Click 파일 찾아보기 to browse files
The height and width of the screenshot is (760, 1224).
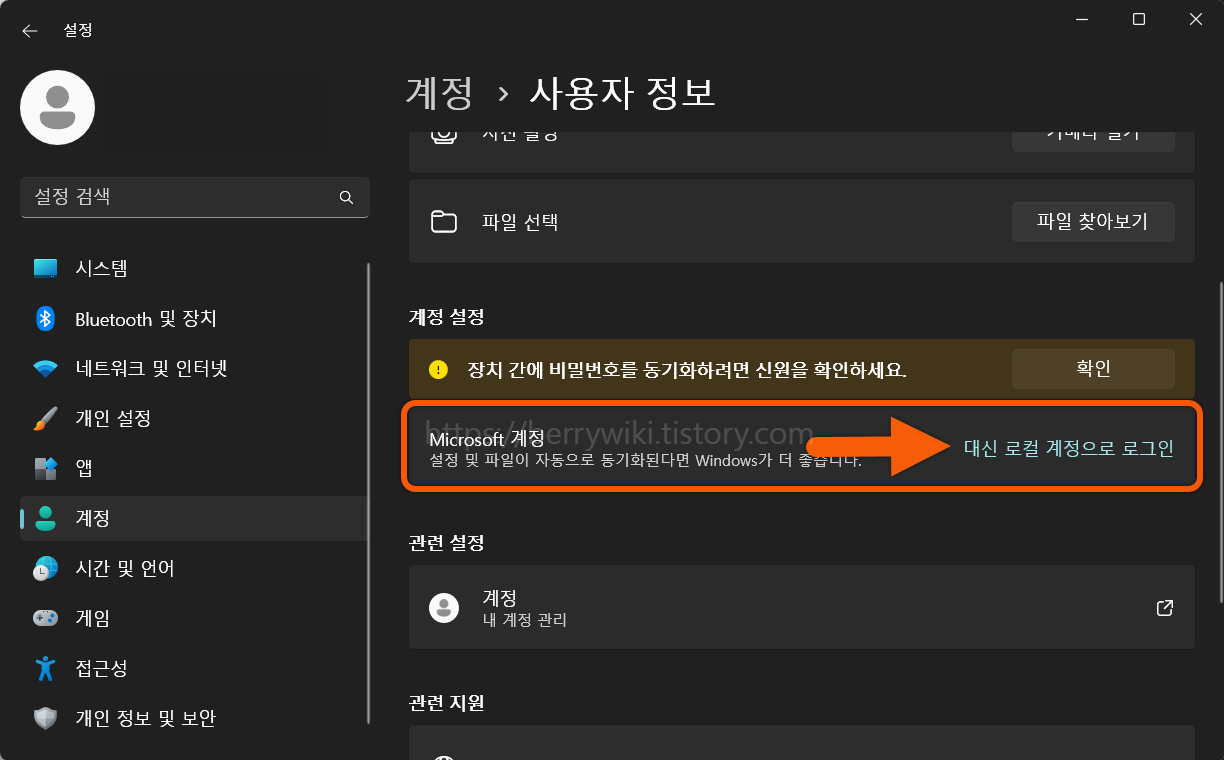point(1093,221)
